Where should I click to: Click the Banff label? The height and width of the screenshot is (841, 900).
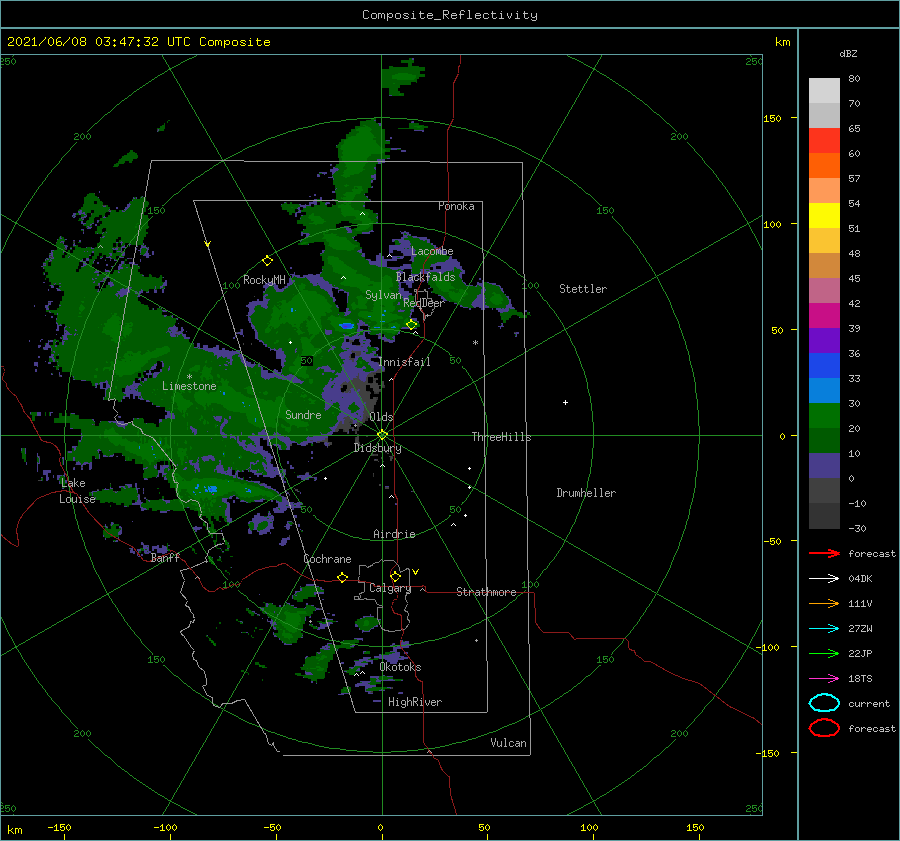tap(165, 557)
